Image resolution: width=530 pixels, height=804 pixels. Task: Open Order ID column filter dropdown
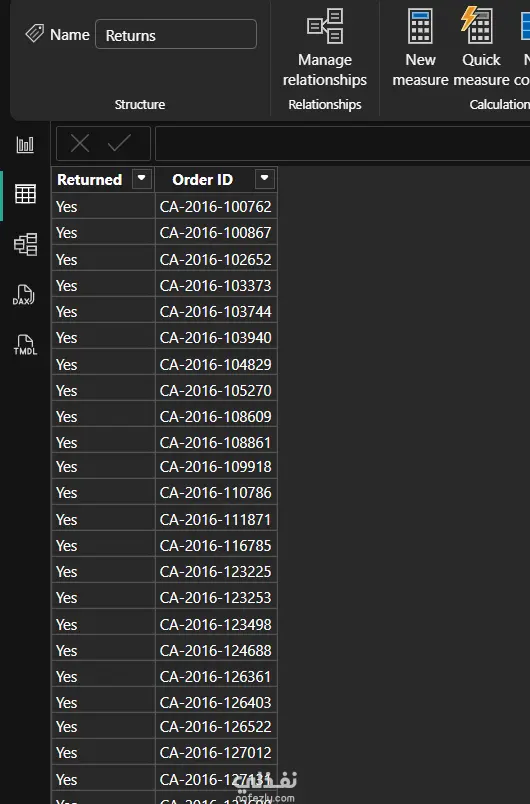click(x=264, y=179)
